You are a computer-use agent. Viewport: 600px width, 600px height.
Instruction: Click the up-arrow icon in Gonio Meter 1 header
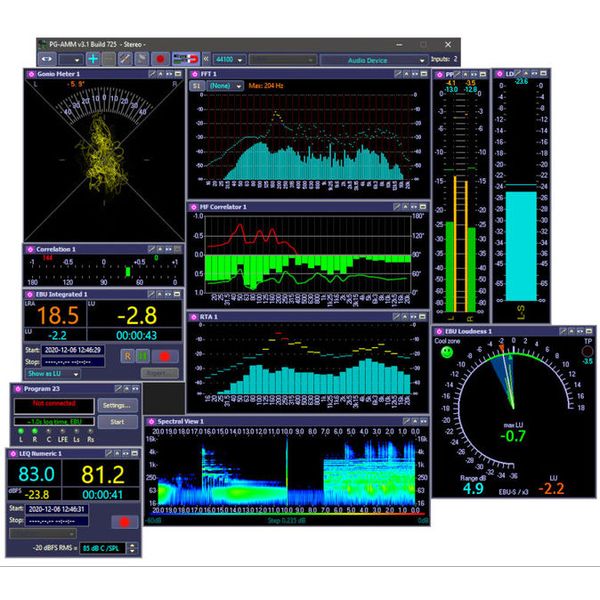(x=160, y=74)
